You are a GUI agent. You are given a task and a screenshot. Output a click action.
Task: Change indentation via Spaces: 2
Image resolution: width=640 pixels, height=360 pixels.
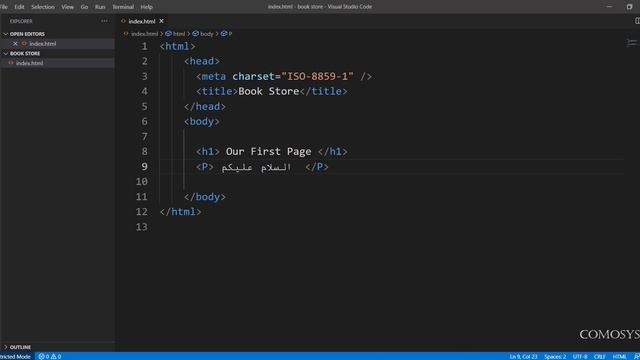pyautogui.click(x=555, y=356)
